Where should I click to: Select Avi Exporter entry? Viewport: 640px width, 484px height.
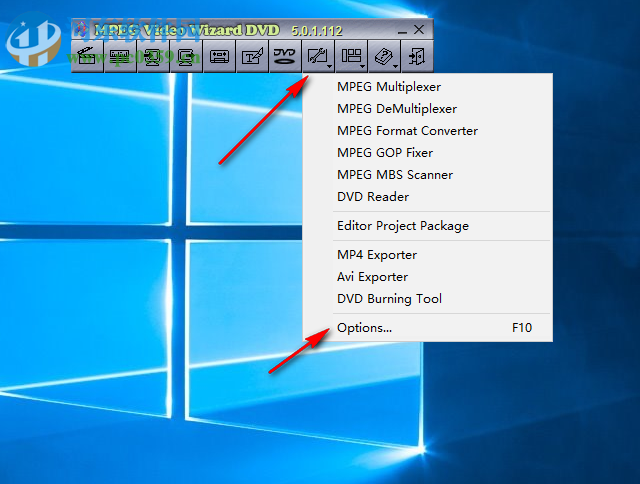click(427, 277)
